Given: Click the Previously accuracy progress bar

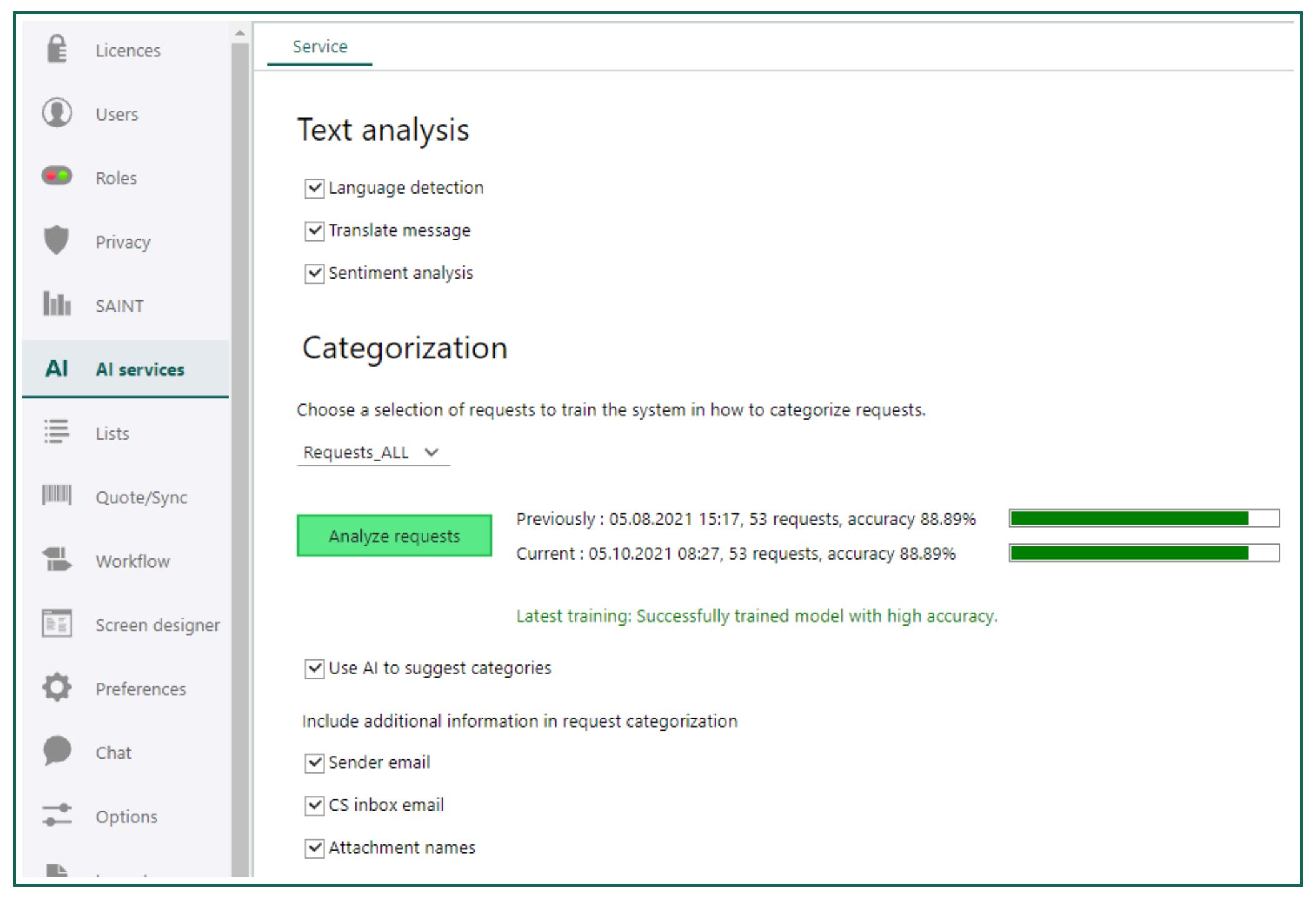Looking at the screenshot, I should tap(1144, 518).
